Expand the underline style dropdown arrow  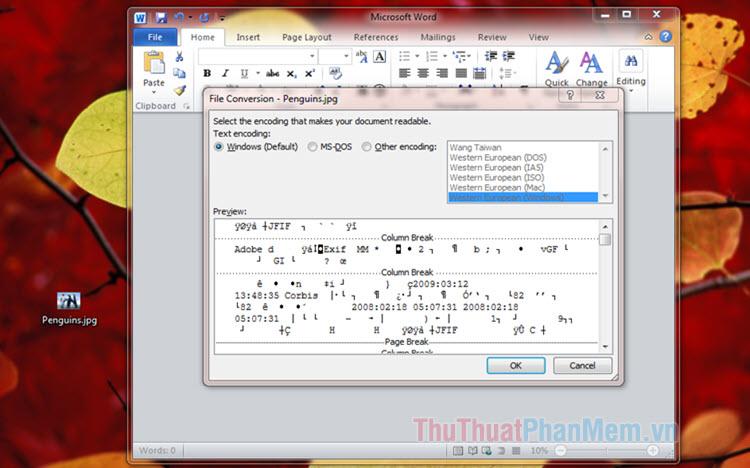(x=257, y=73)
